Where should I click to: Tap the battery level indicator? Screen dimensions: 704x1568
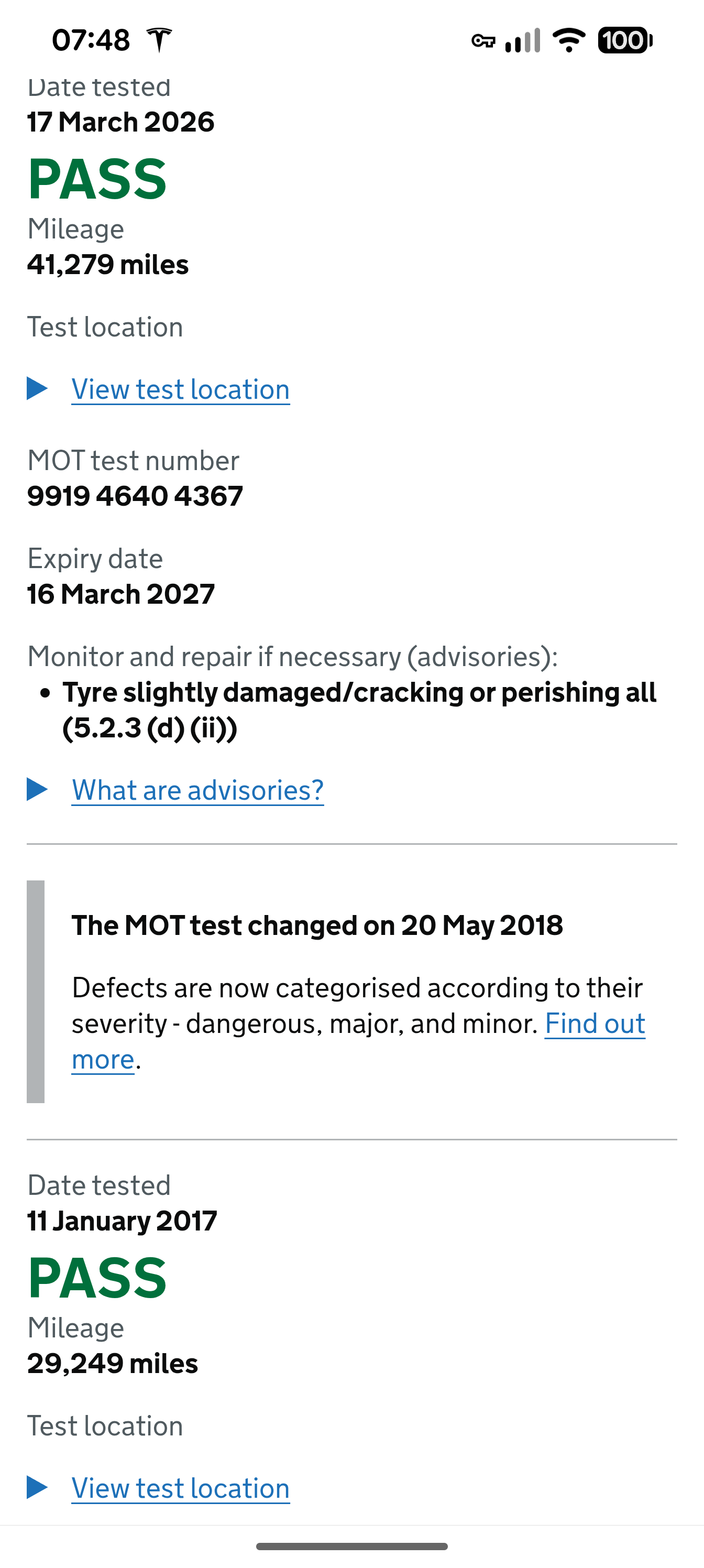click(625, 40)
